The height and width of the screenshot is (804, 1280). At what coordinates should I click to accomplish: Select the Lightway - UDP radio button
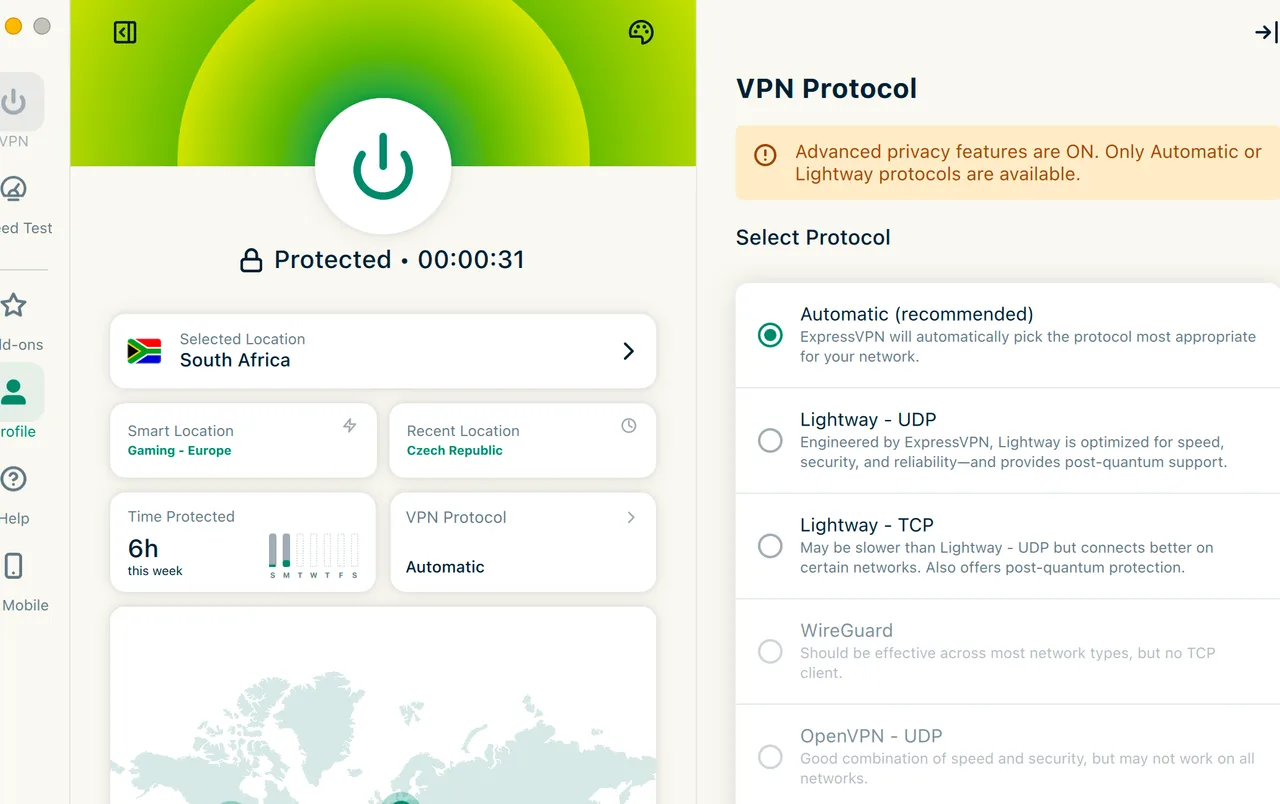click(770, 441)
